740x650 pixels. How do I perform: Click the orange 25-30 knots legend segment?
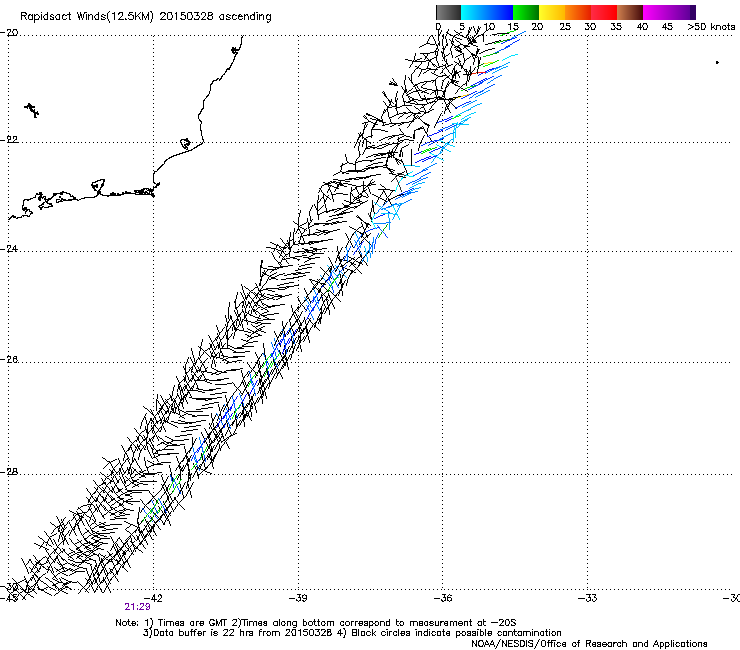[578, 12]
